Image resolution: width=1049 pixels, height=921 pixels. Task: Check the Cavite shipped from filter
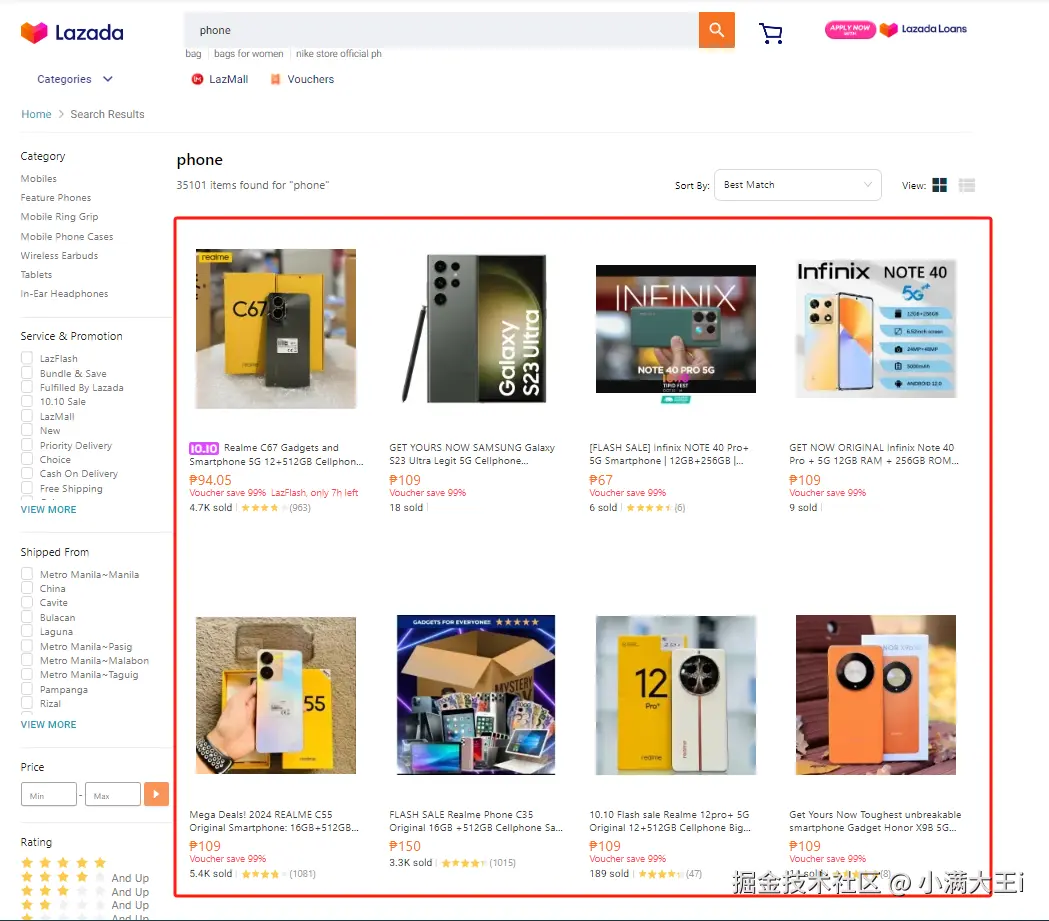(x=27, y=602)
